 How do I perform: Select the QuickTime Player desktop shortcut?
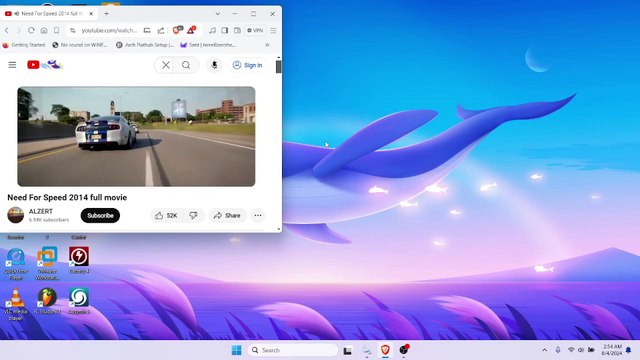coord(16,263)
